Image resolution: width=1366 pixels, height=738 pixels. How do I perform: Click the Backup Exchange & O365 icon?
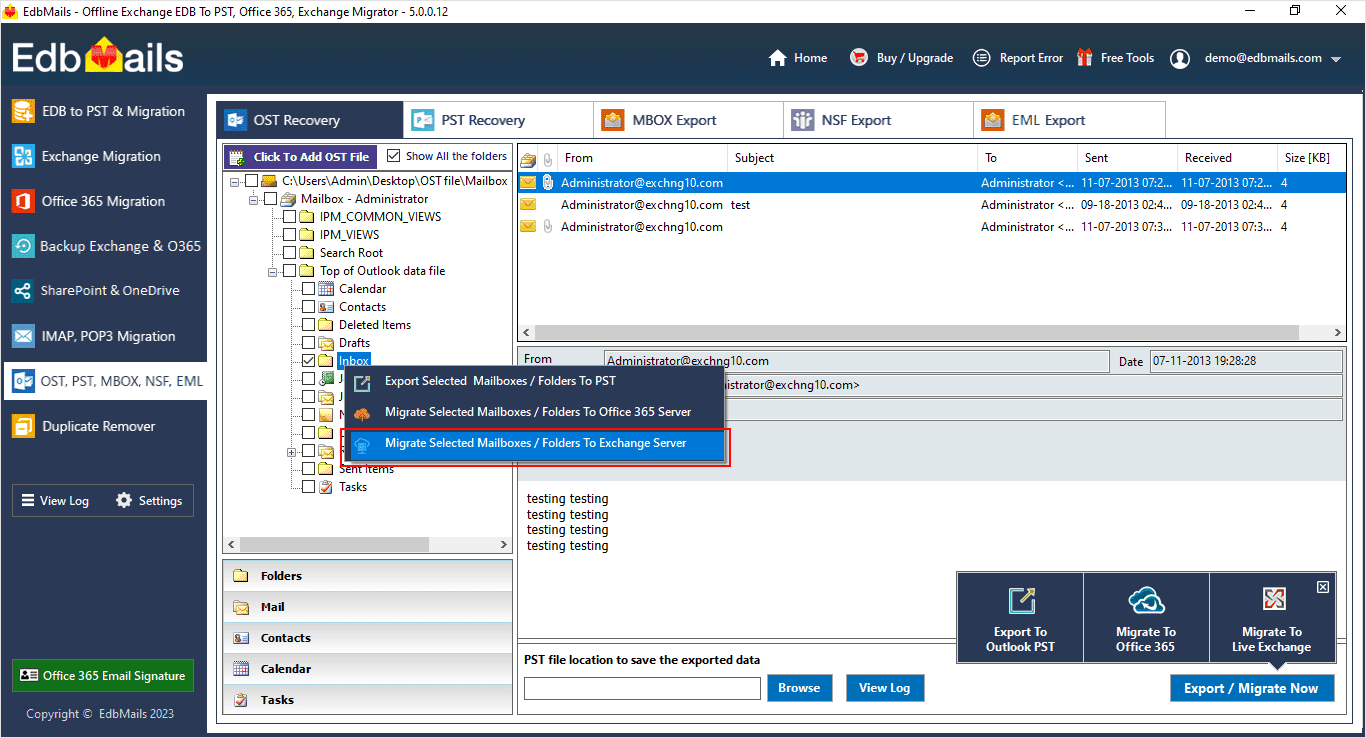coord(23,246)
